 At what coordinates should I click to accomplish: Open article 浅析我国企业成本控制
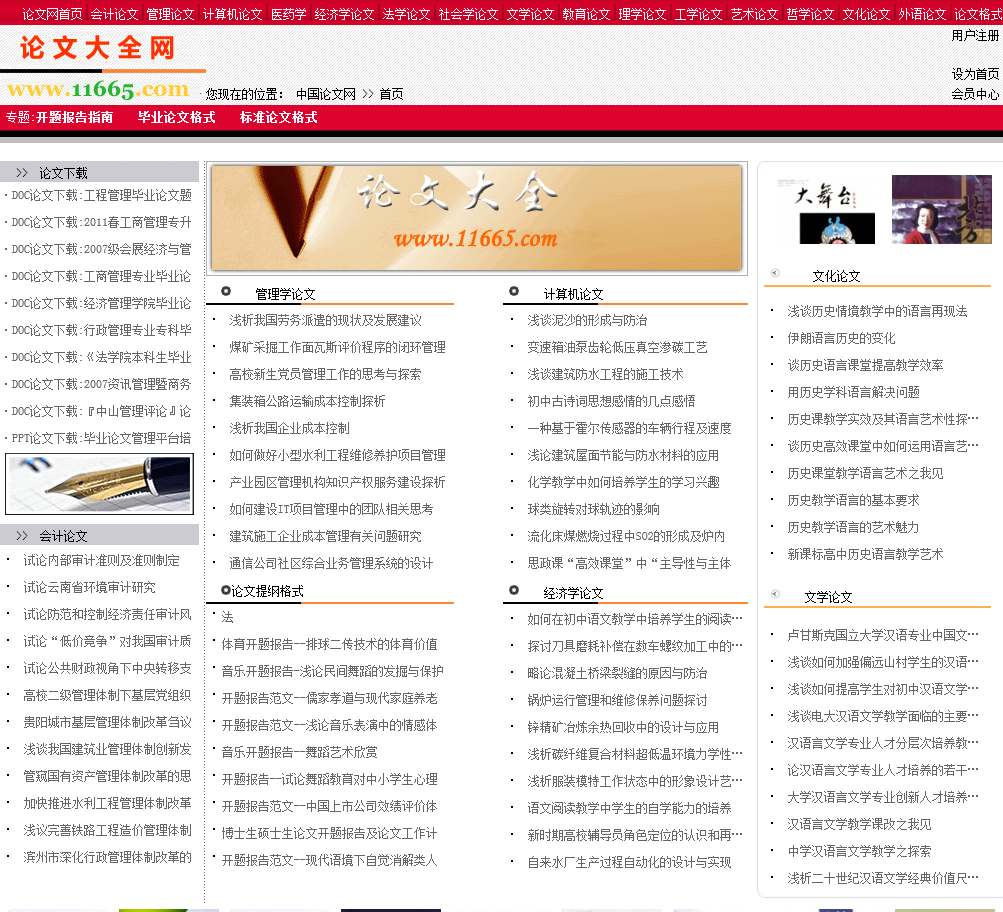pyautogui.click(x=290, y=428)
